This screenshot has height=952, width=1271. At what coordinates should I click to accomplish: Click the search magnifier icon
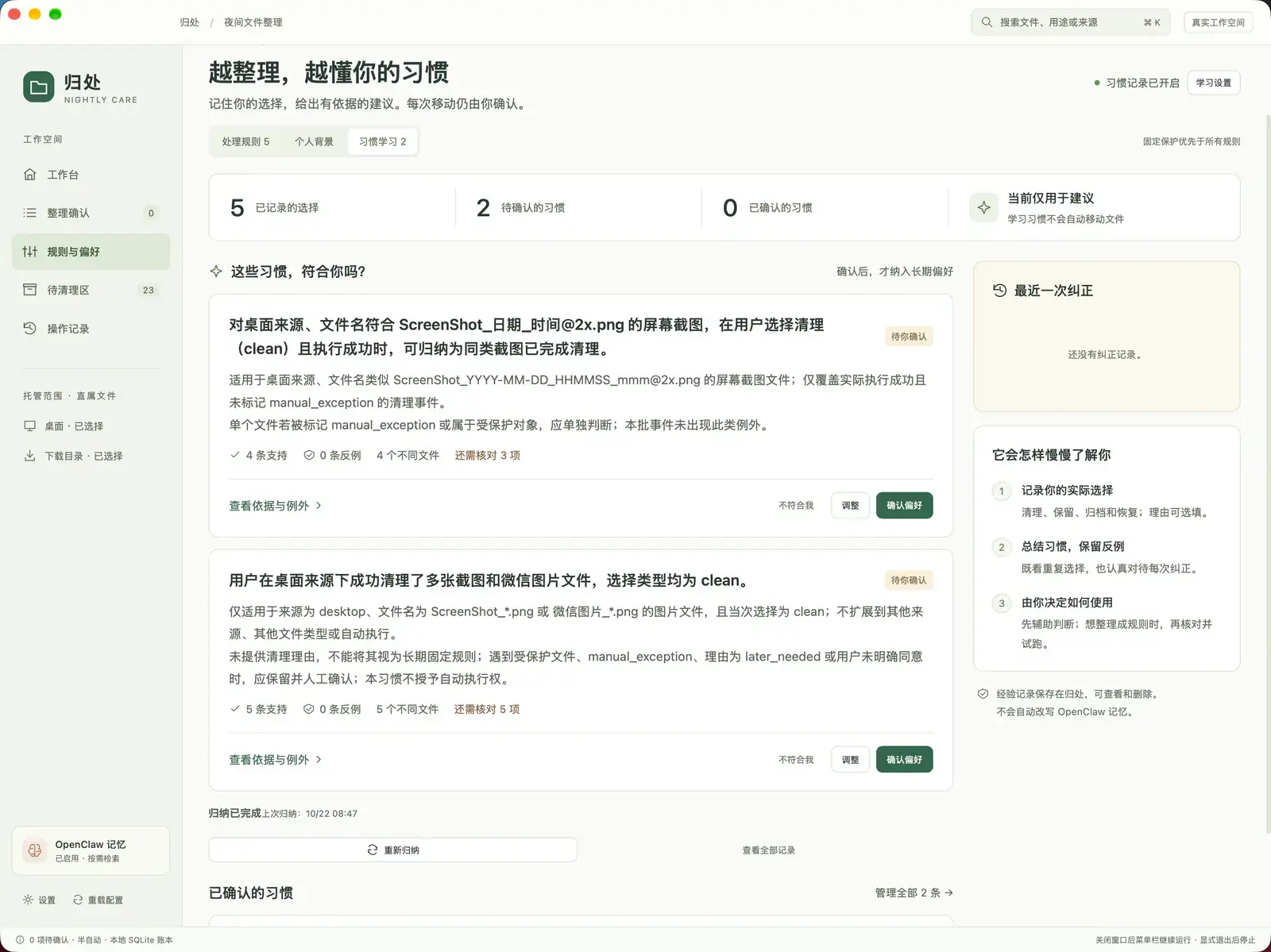click(x=987, y=22)
